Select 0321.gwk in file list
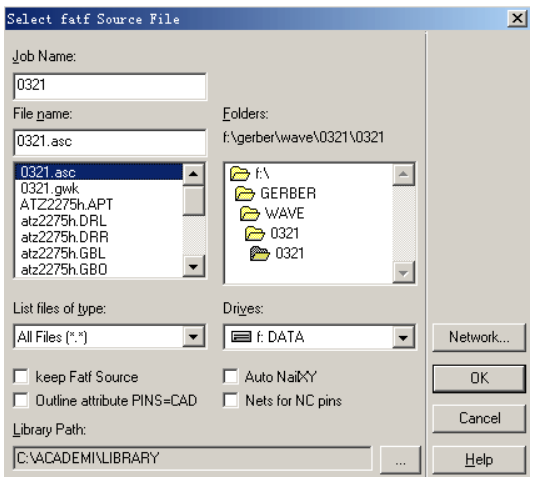Screen dimensions: 534x481 pos(99,188)
